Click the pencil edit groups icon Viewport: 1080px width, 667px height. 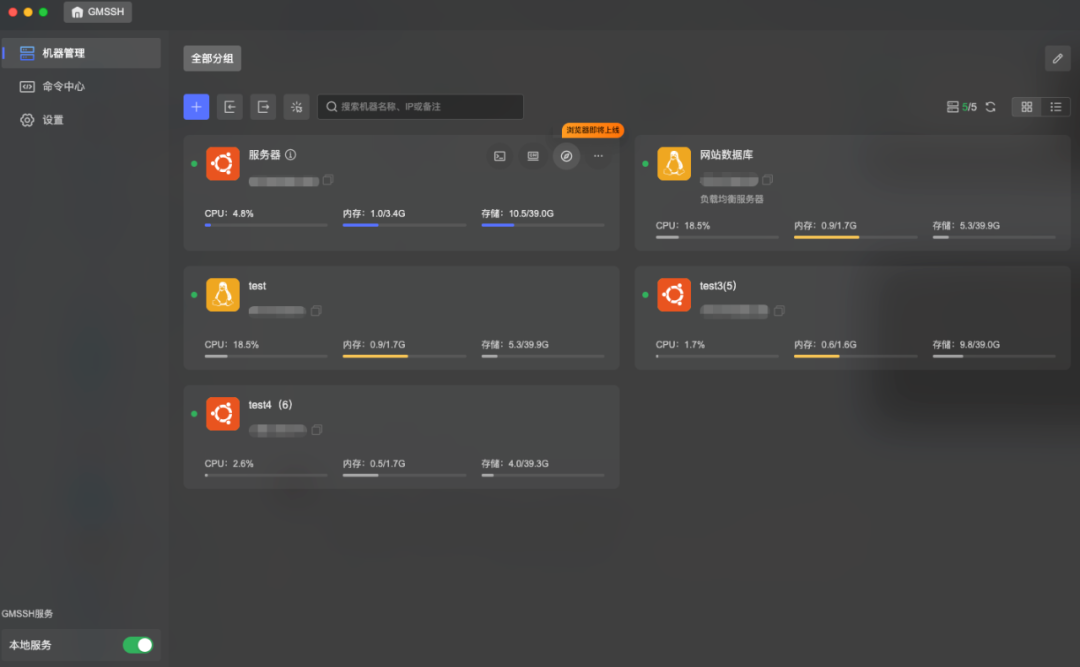pos(1057,59)
